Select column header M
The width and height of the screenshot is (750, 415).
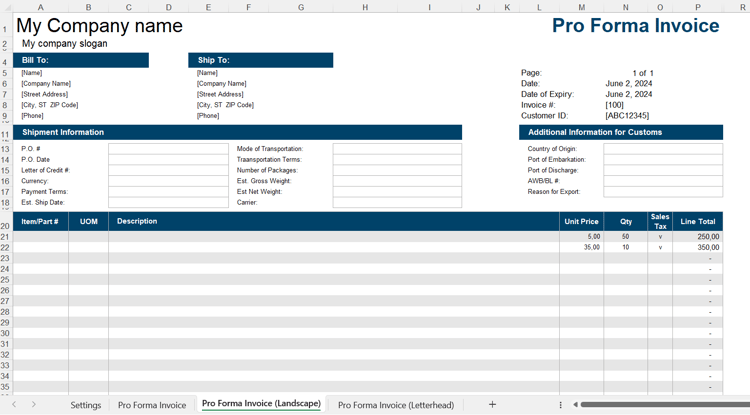coord(581,7)
